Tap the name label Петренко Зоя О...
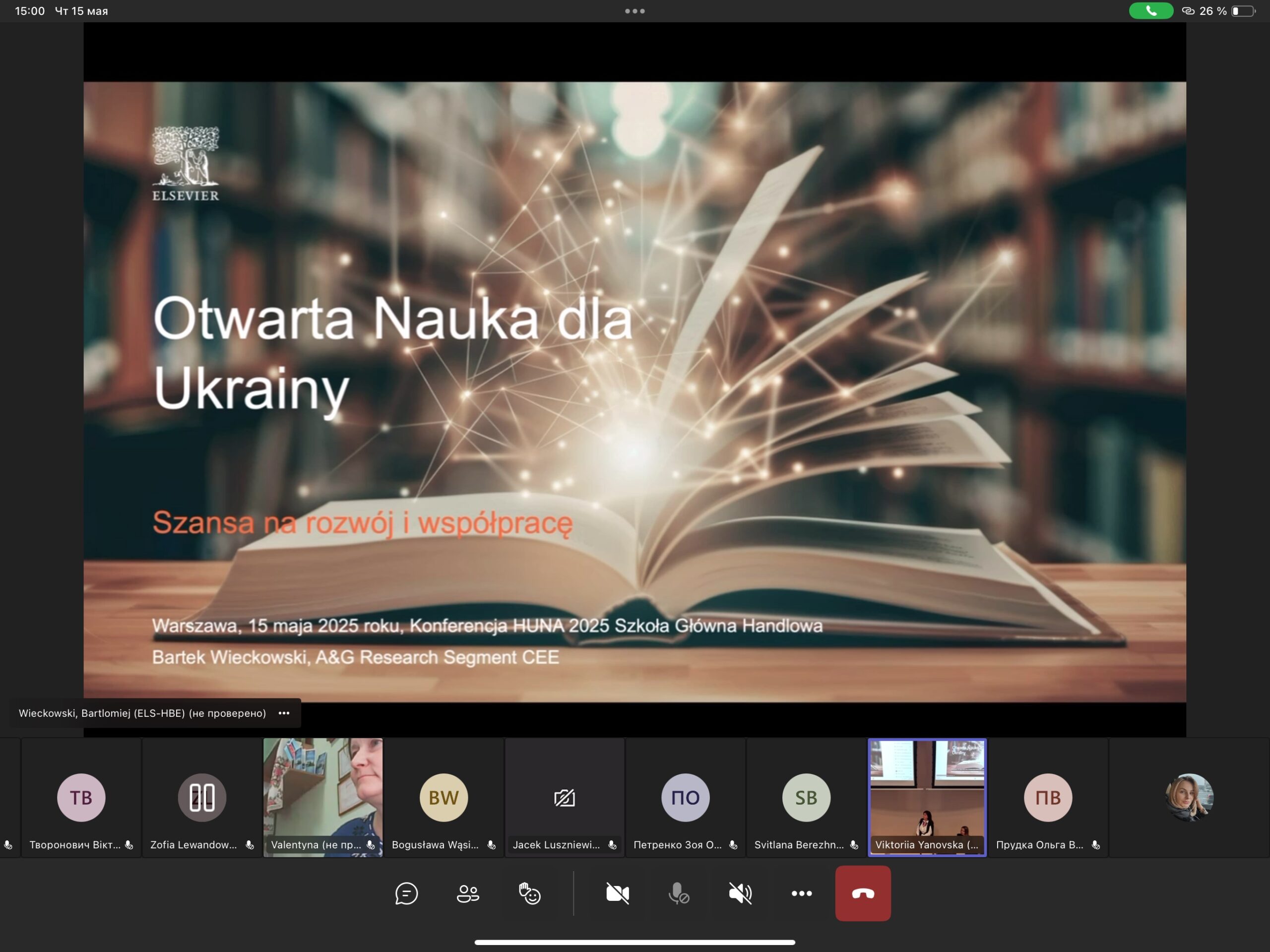 (x=678, y=845)
